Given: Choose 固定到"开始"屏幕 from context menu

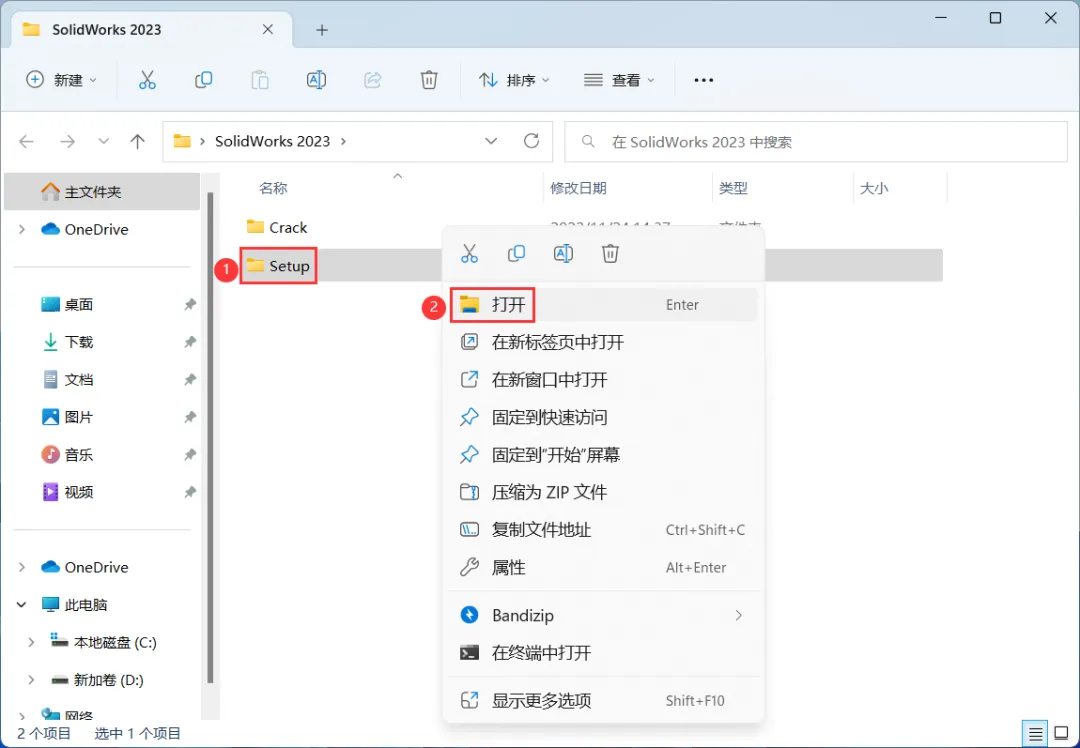Looking at the screenshot, I should (604, 455).
